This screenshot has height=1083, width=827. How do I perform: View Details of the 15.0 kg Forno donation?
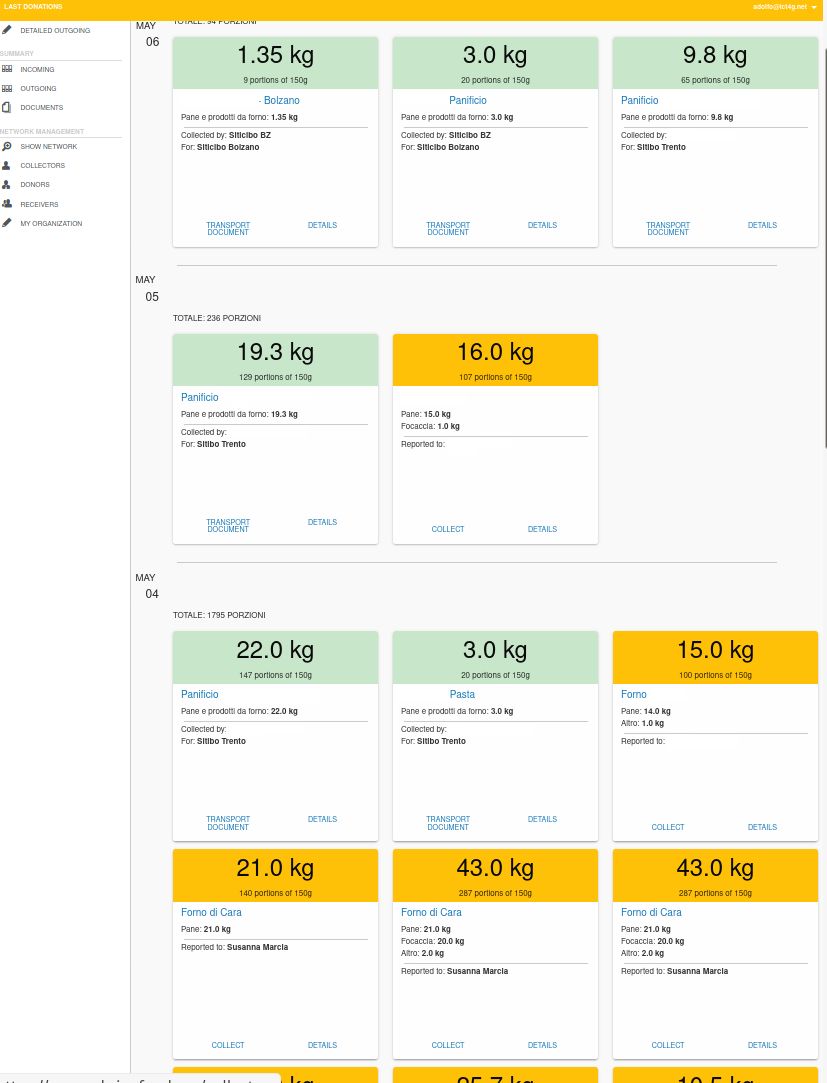[x=762, y=827]
